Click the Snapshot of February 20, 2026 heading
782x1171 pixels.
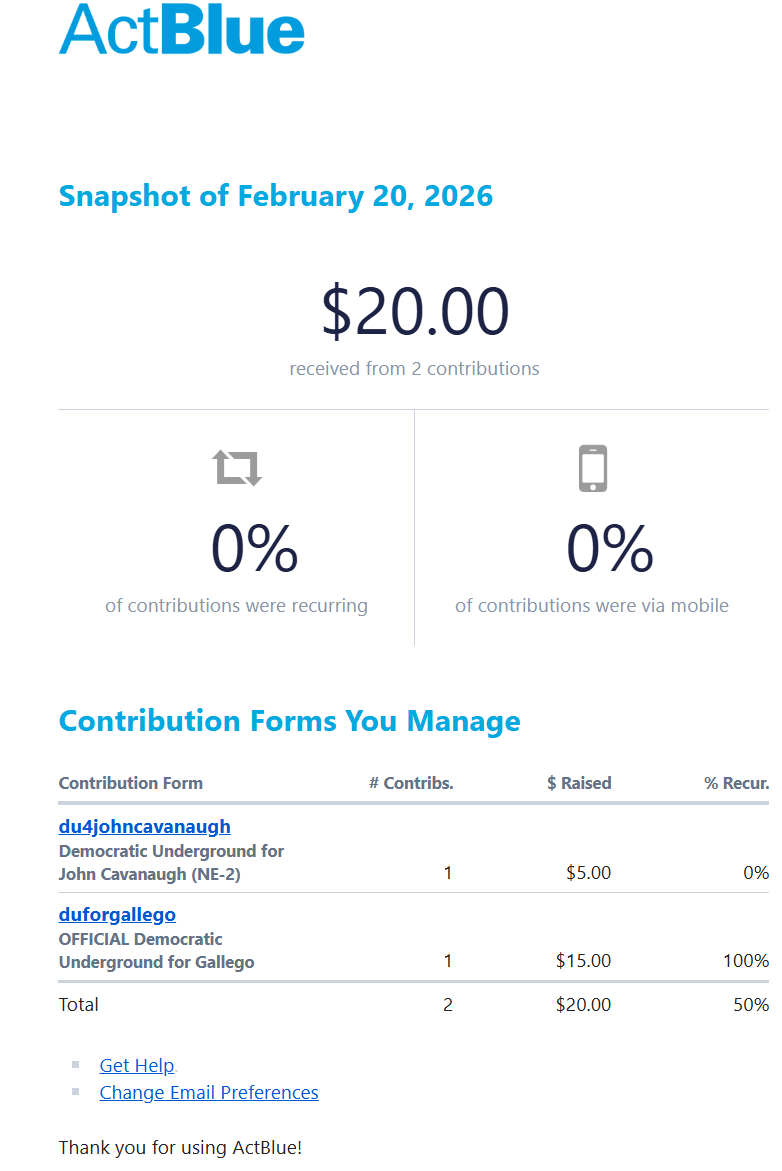(276, 195)
